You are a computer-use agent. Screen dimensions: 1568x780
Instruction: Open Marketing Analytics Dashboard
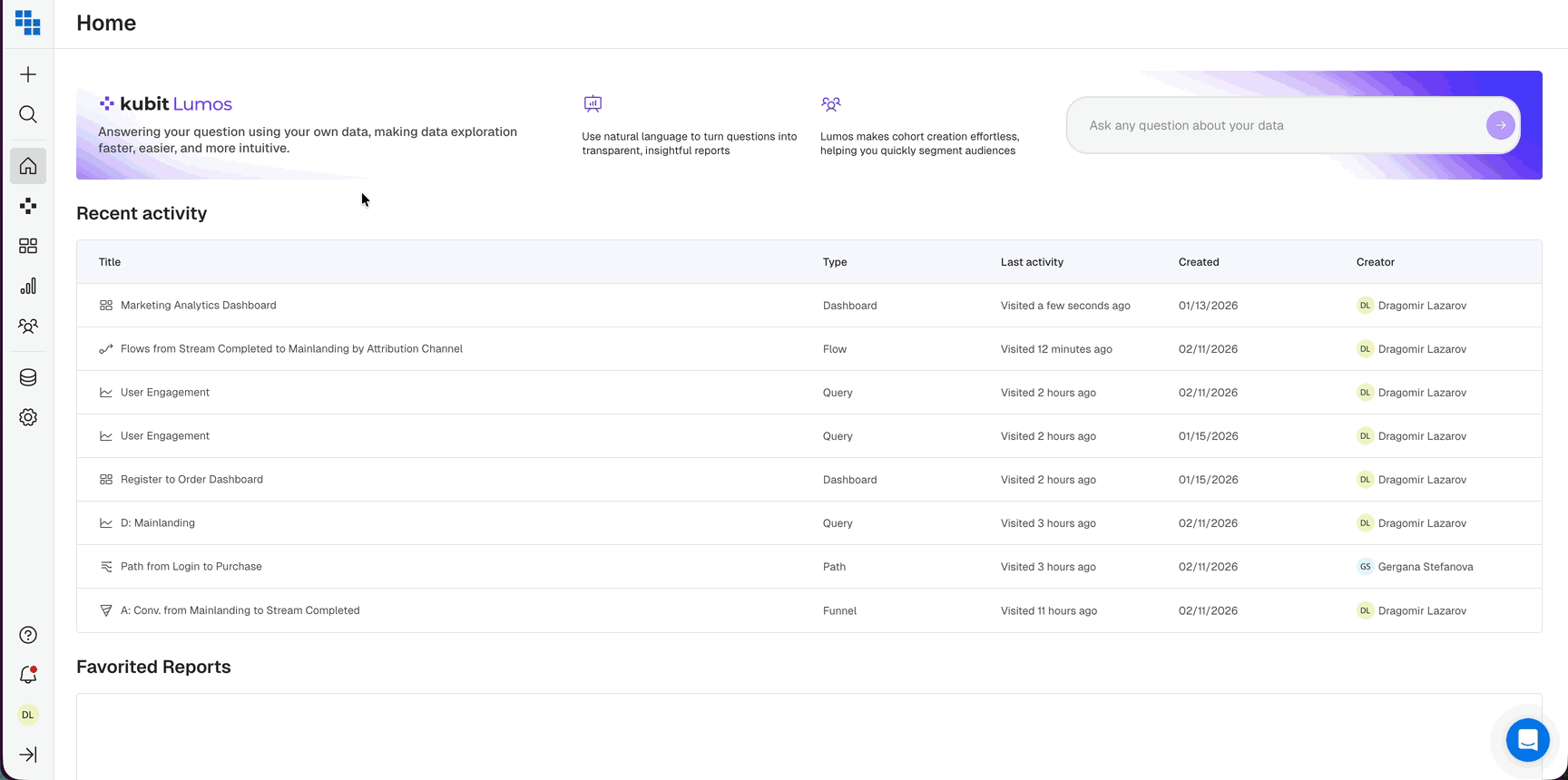pos(198,306)
